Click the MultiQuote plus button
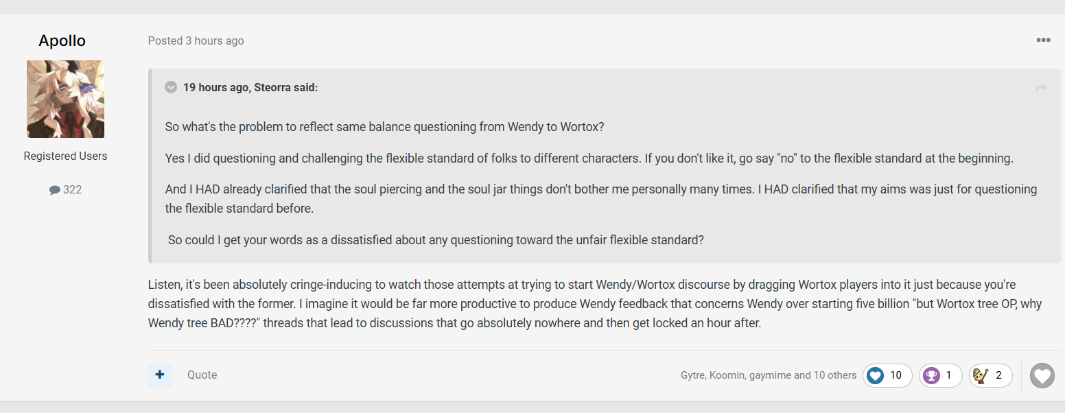The image size is (1065, 413). [x=160, y=375]
